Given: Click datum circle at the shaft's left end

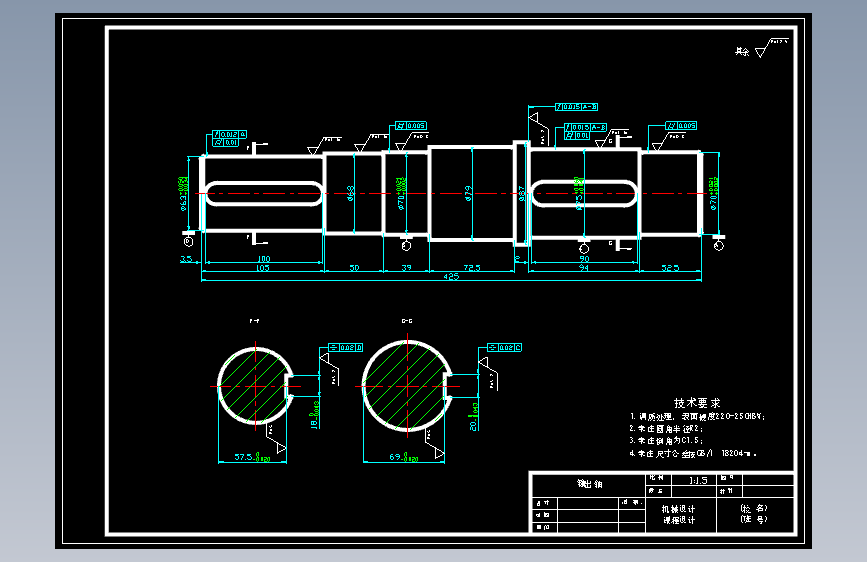Looking at the screenshot, I should click(188, 241).
